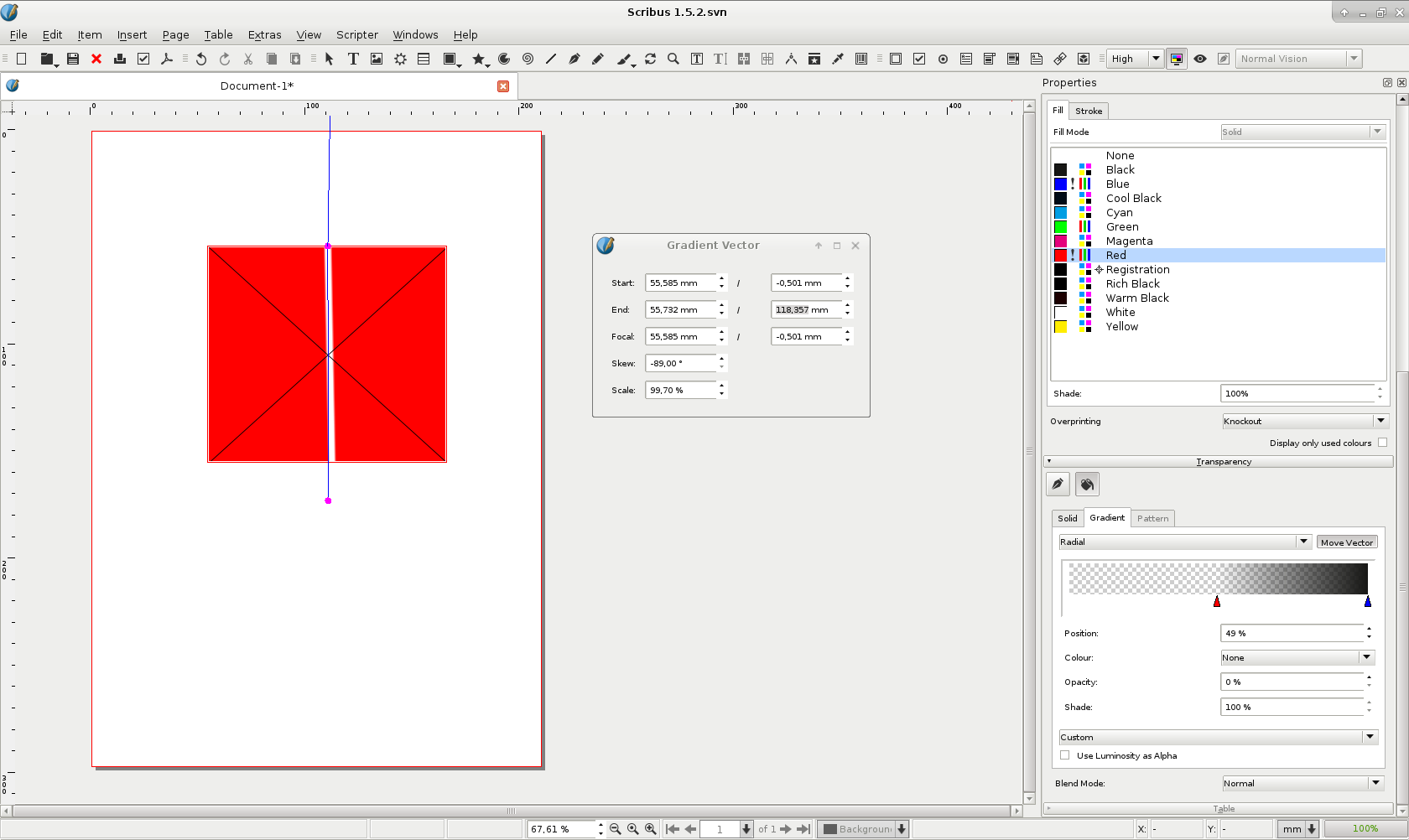
Task: Click the Move Vector button
Action: (x=1347, y=542)
